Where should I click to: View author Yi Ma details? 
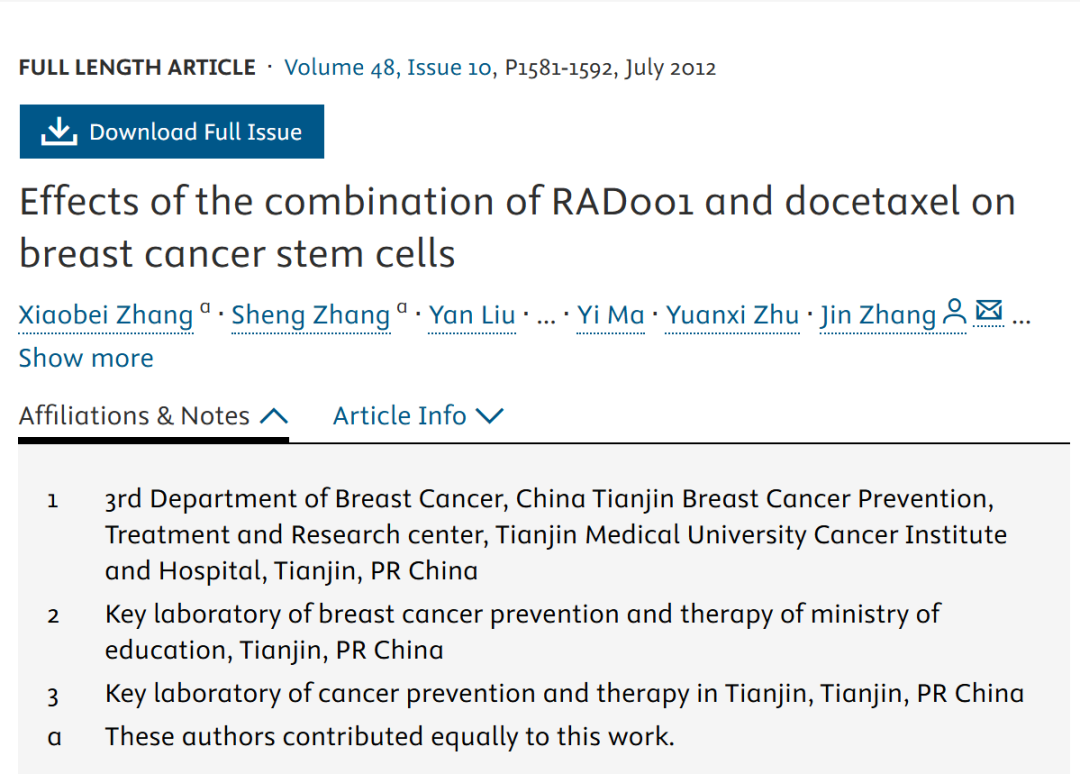(610, 315)
